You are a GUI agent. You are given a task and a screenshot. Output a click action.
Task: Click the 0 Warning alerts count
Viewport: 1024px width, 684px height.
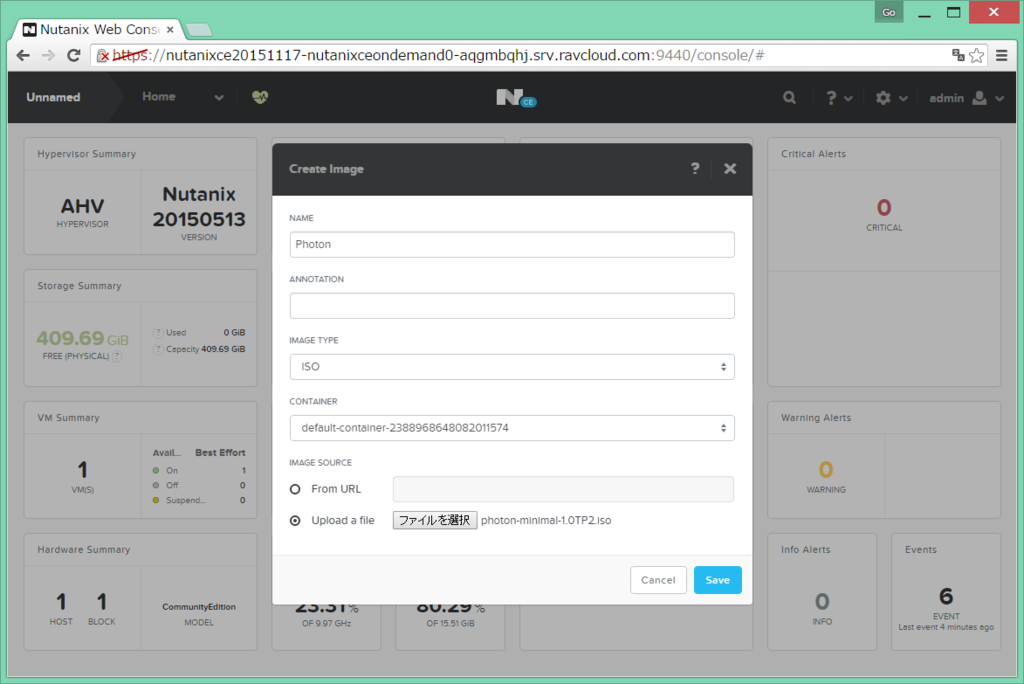[x=825, y=470]
